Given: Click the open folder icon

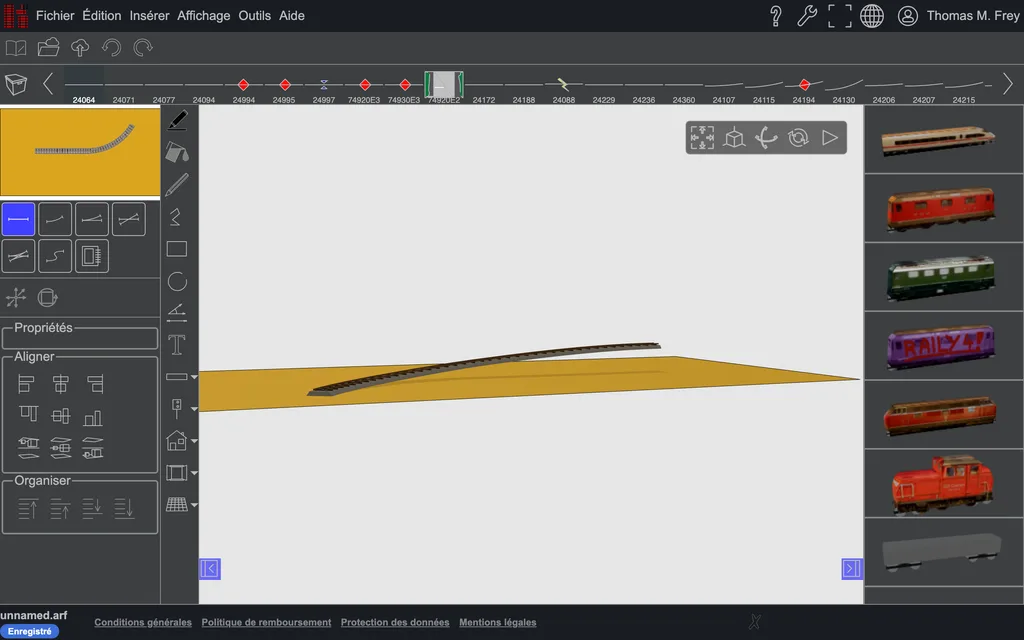Looking at the screenshot, I should click(x=48, y=48).
